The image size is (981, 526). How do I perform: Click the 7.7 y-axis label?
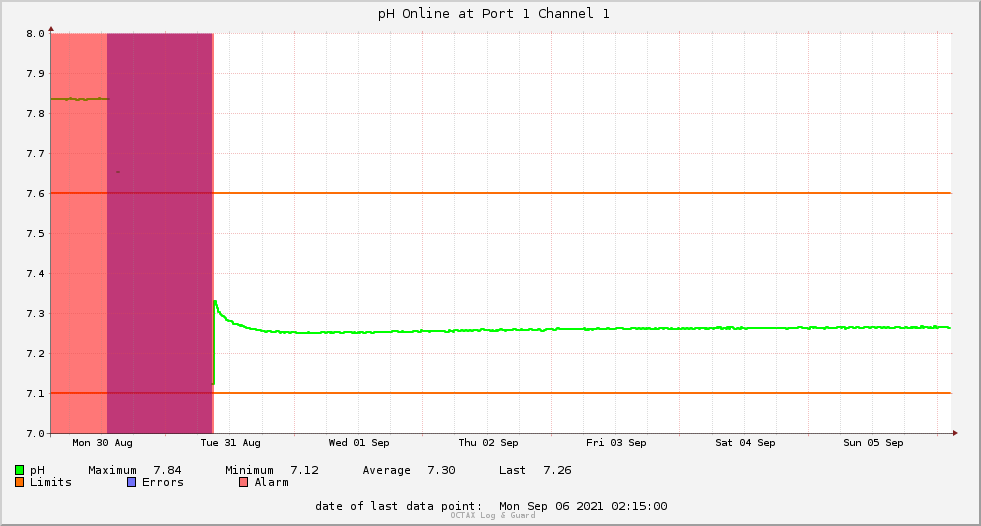click(x=36, y=154)
